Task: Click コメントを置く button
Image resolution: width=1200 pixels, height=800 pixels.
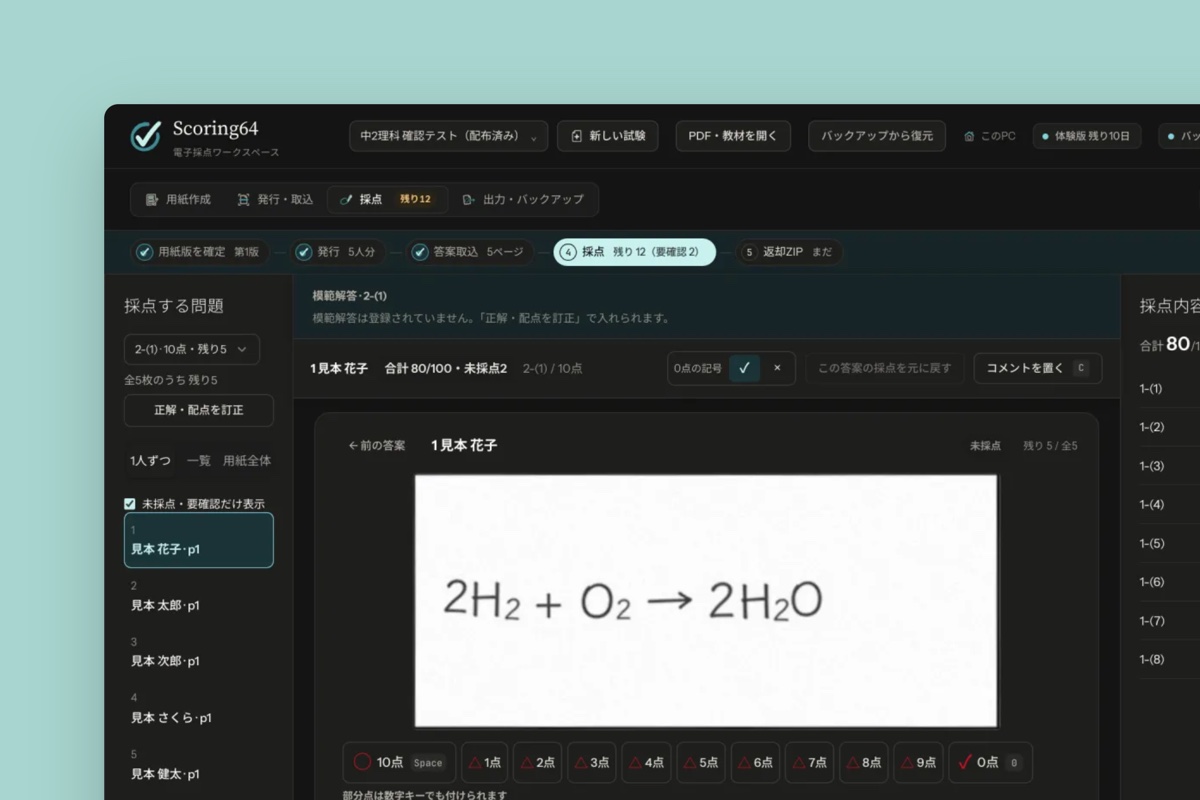Action: tap(1038, 368)
